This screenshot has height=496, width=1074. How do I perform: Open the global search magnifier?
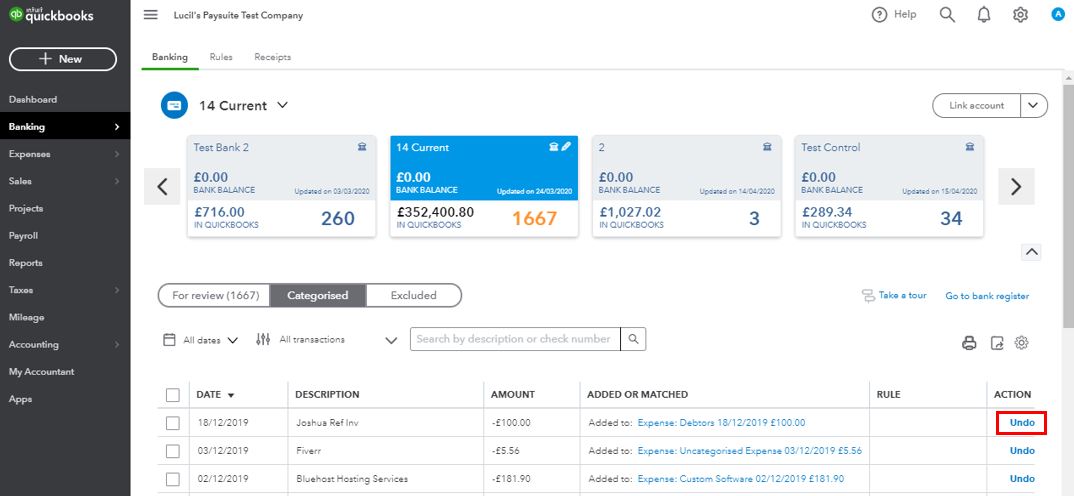tap(947, 14)
